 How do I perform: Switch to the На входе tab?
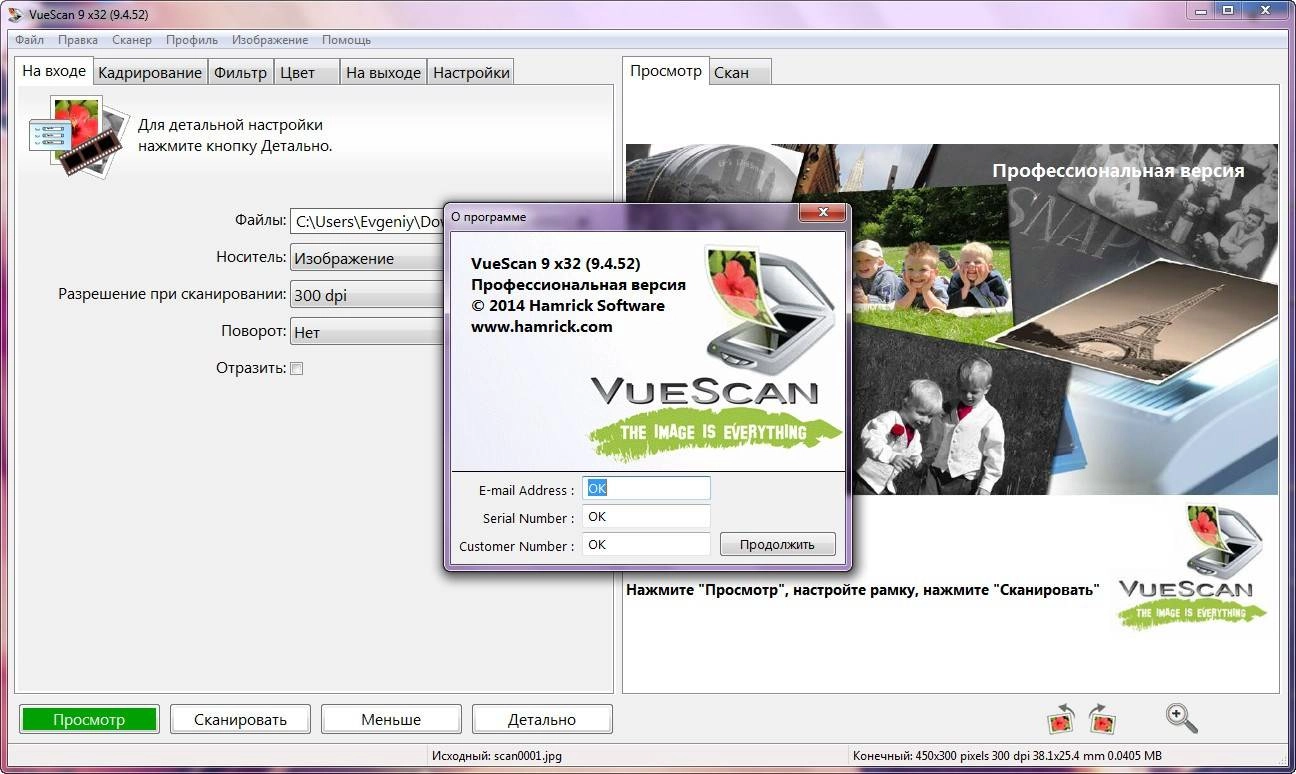pos(54,71)
